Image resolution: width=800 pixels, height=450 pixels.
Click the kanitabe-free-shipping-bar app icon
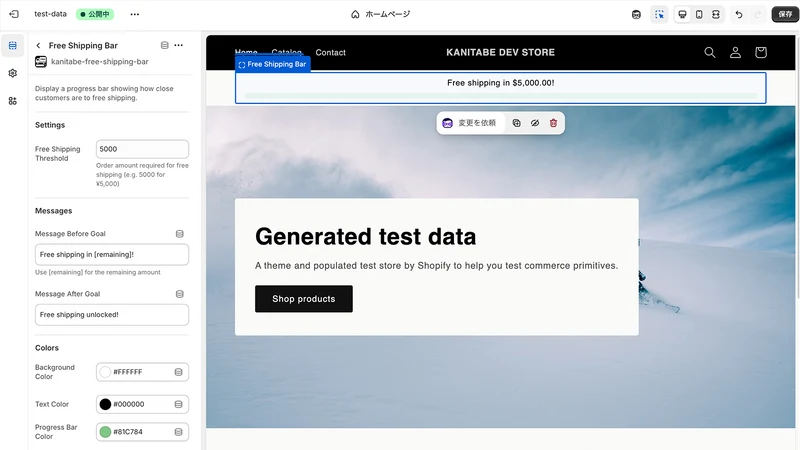[41, 62]
